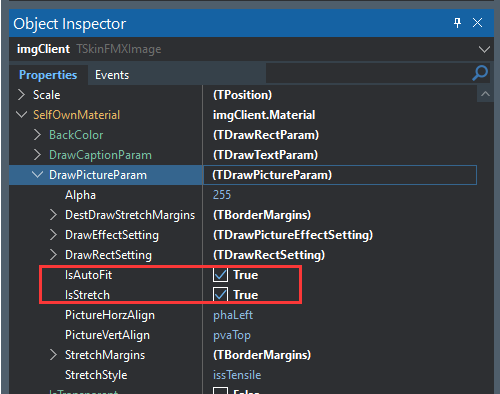Expand DestDrawStretchMargins property
Viewport: 500px width, 394px height.
[53, 215]
